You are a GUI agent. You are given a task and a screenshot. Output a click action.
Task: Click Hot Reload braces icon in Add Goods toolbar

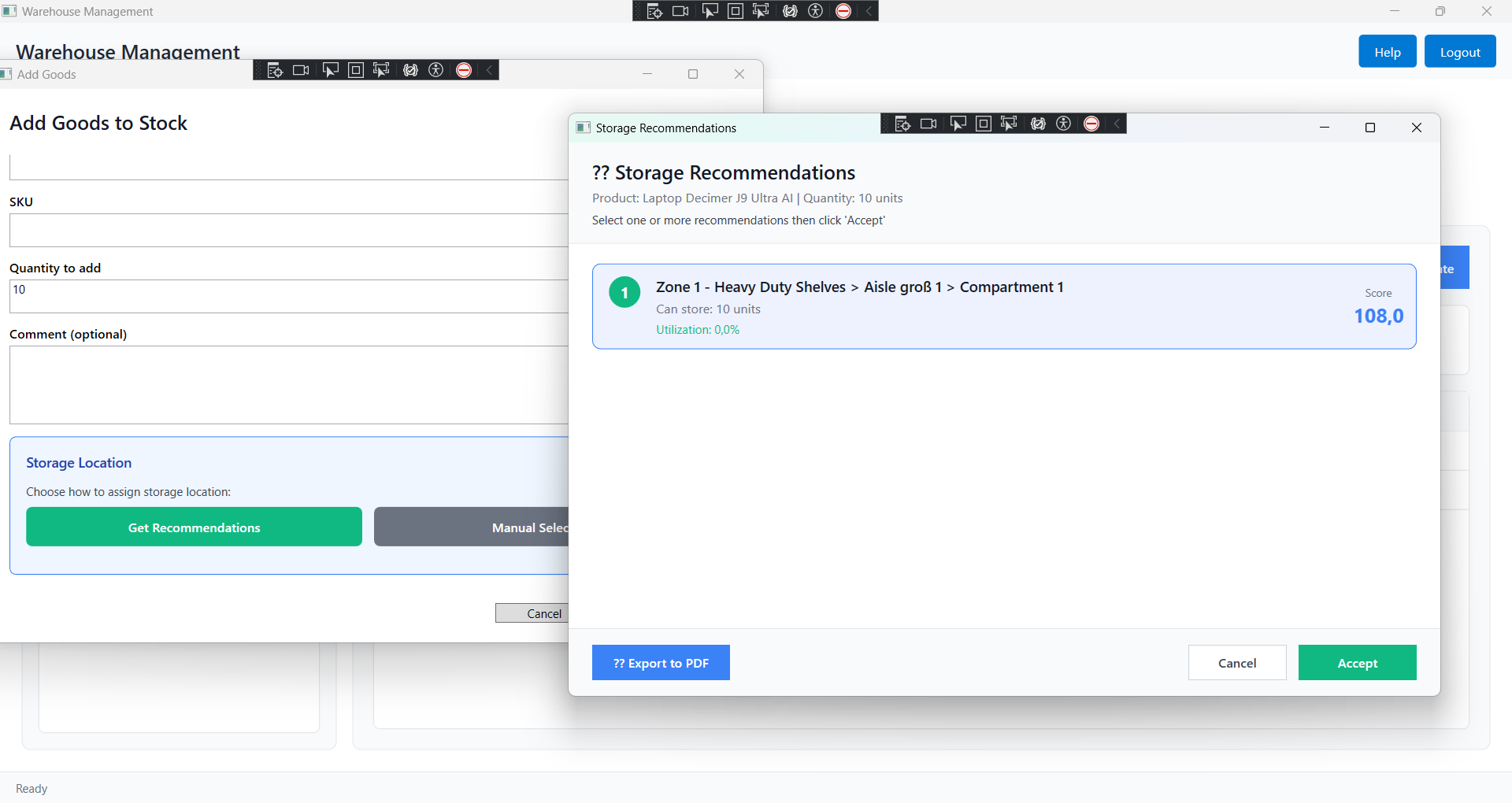(x=410, y=70)
